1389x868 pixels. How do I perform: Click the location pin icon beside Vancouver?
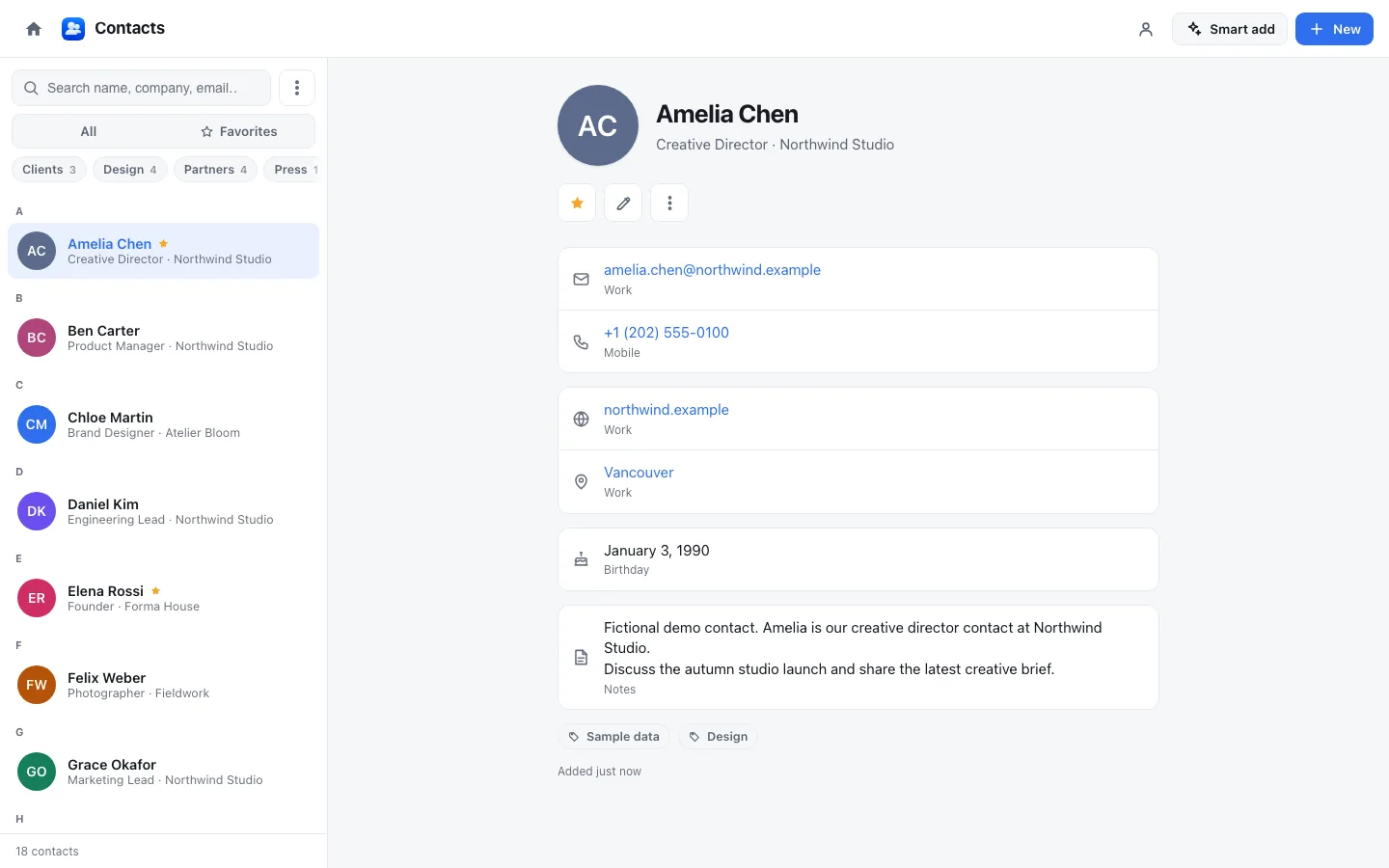581,481
